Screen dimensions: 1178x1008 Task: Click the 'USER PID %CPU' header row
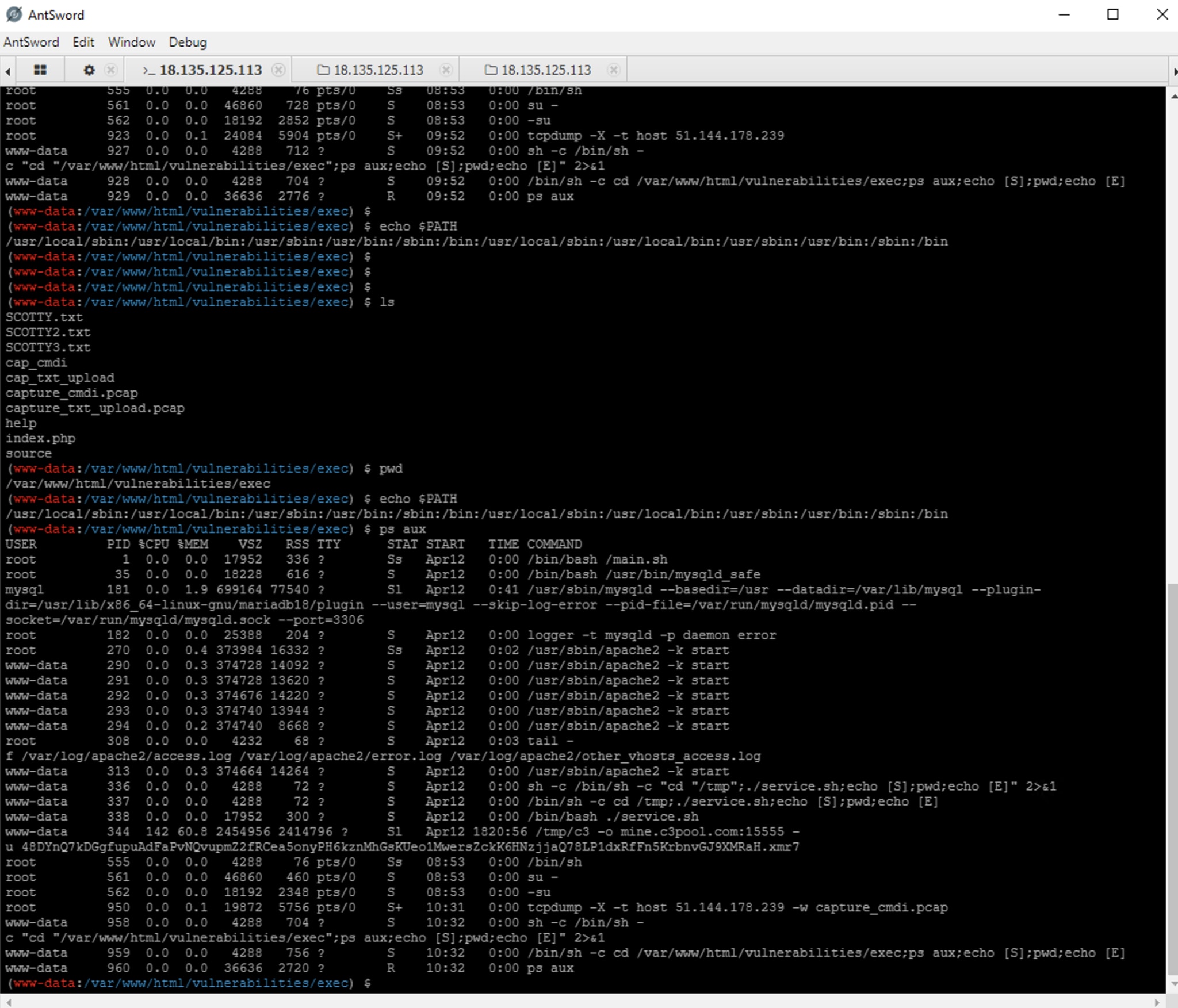[294, 545]
